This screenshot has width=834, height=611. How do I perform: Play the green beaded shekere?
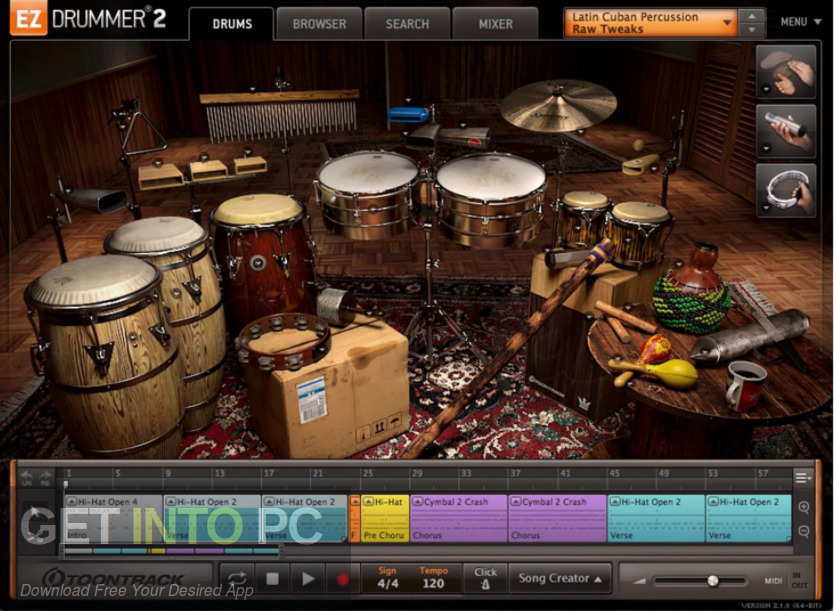pyautogui.click(x=691, y=290)
